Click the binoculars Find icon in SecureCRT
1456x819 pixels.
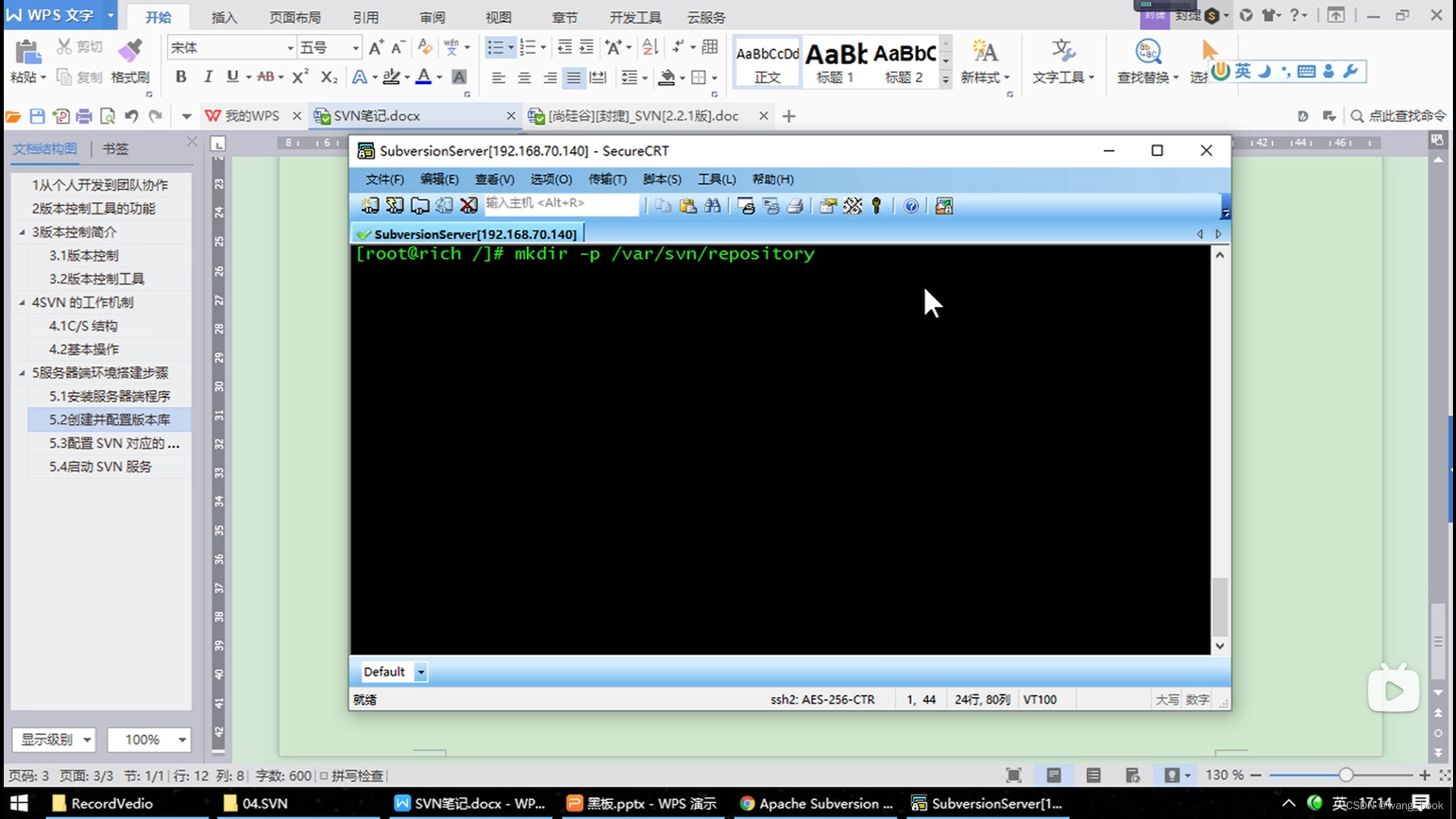712,206
